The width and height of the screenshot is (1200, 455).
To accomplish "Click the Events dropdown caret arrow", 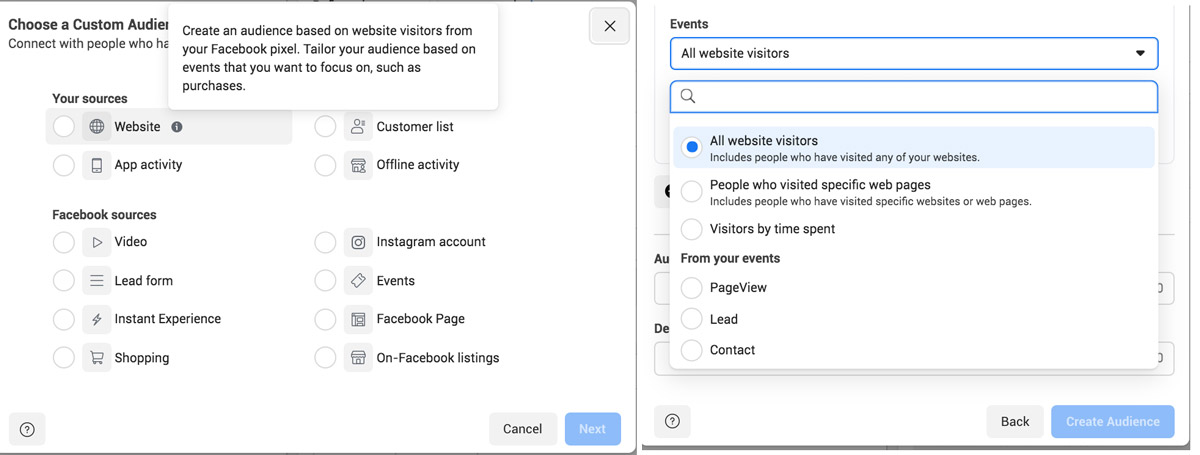I will (x=1140, y=53).
